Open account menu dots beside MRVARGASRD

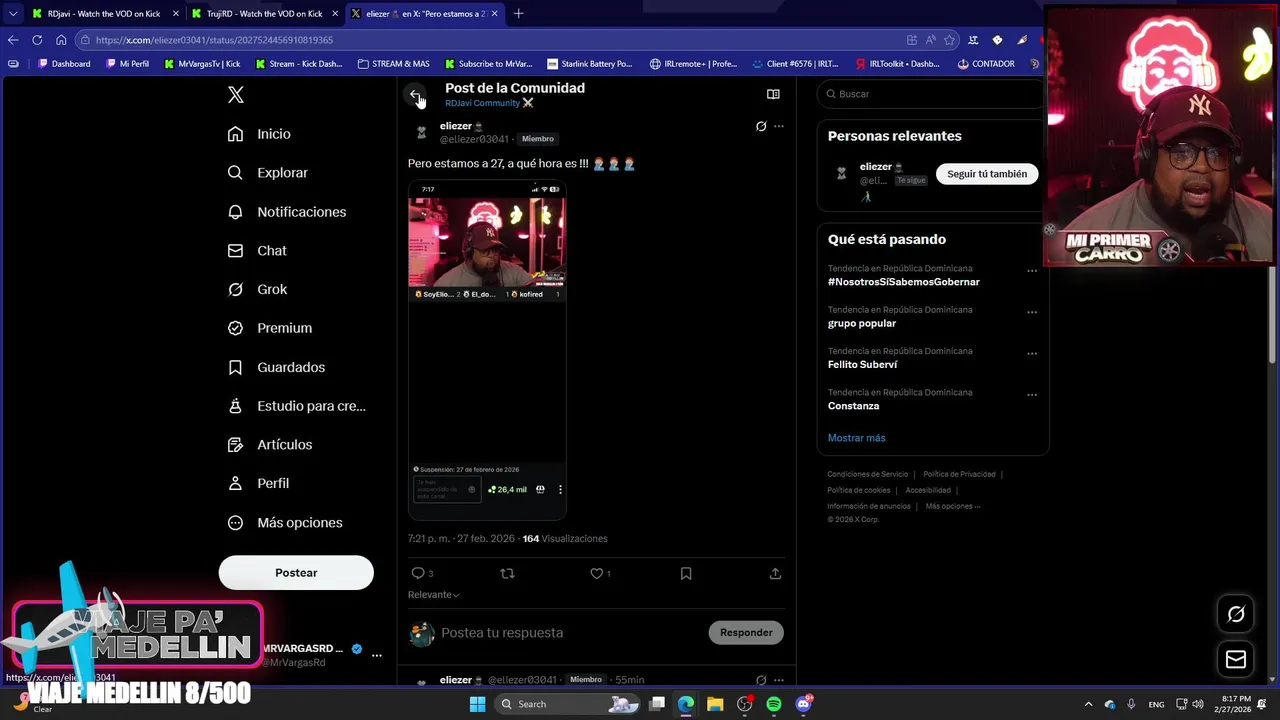377,655
